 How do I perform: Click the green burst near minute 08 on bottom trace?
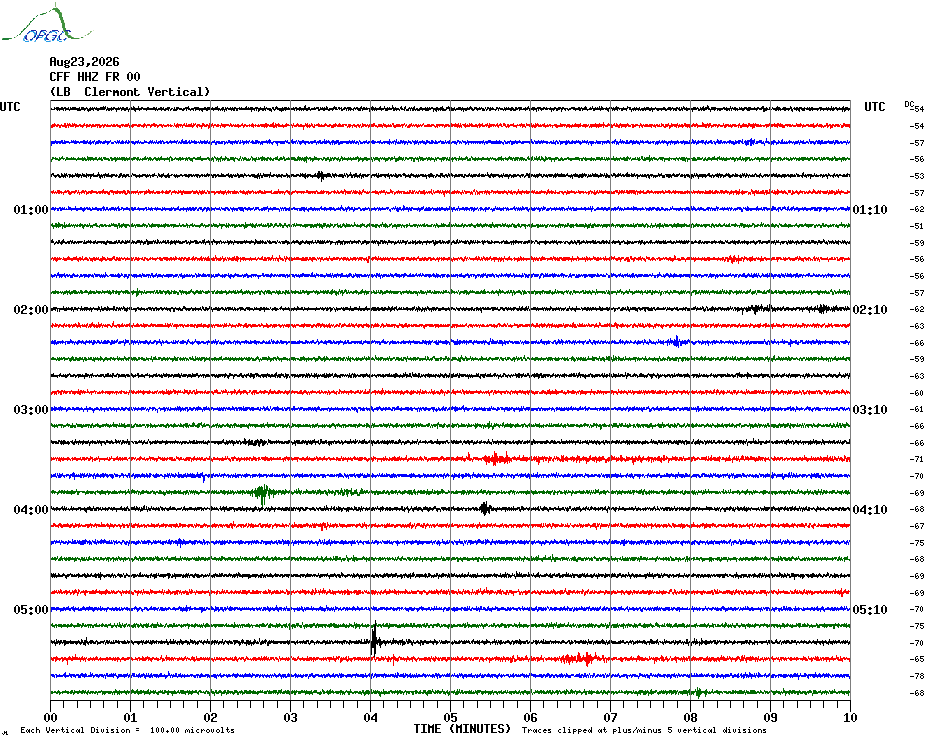[699, 692]
